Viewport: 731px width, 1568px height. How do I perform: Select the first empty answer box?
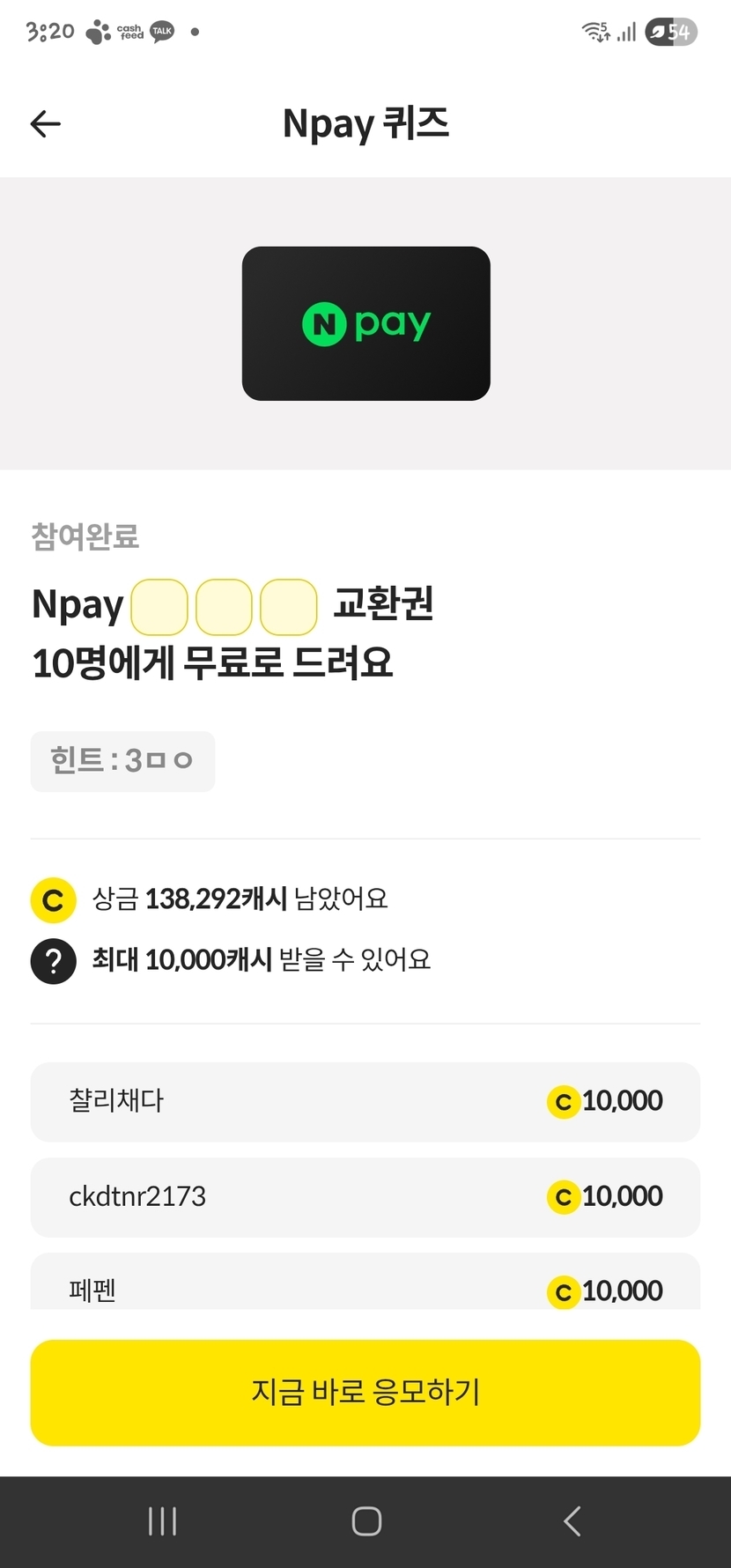(x=159, y=607)
